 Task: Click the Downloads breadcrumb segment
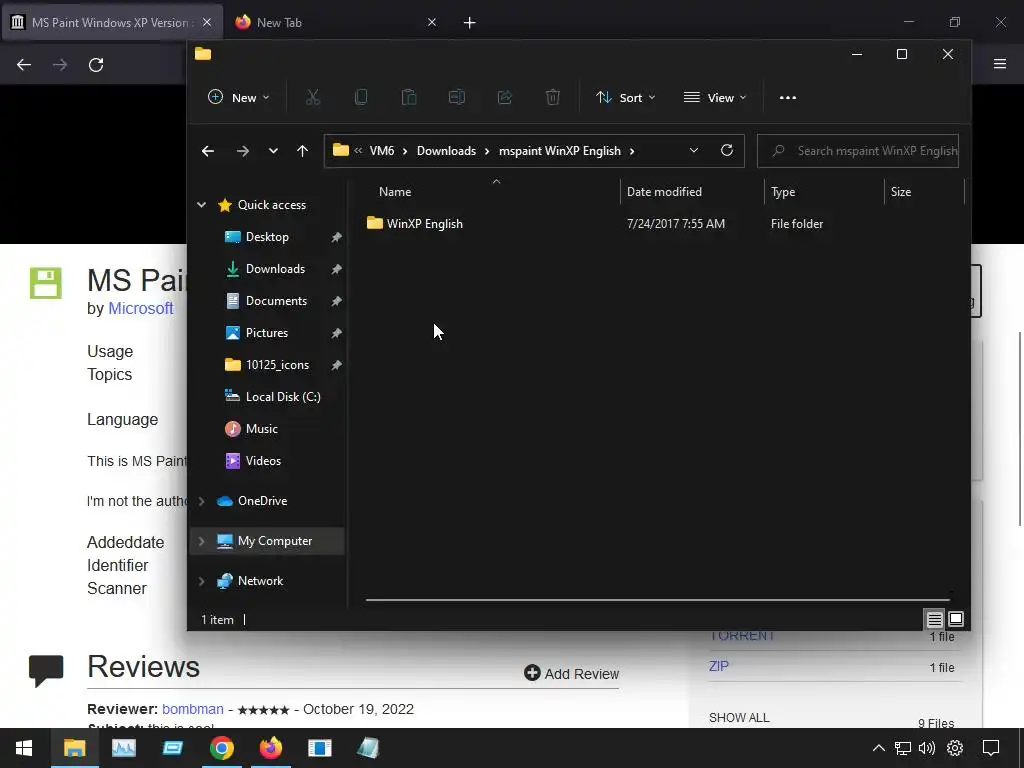point(446,151)
